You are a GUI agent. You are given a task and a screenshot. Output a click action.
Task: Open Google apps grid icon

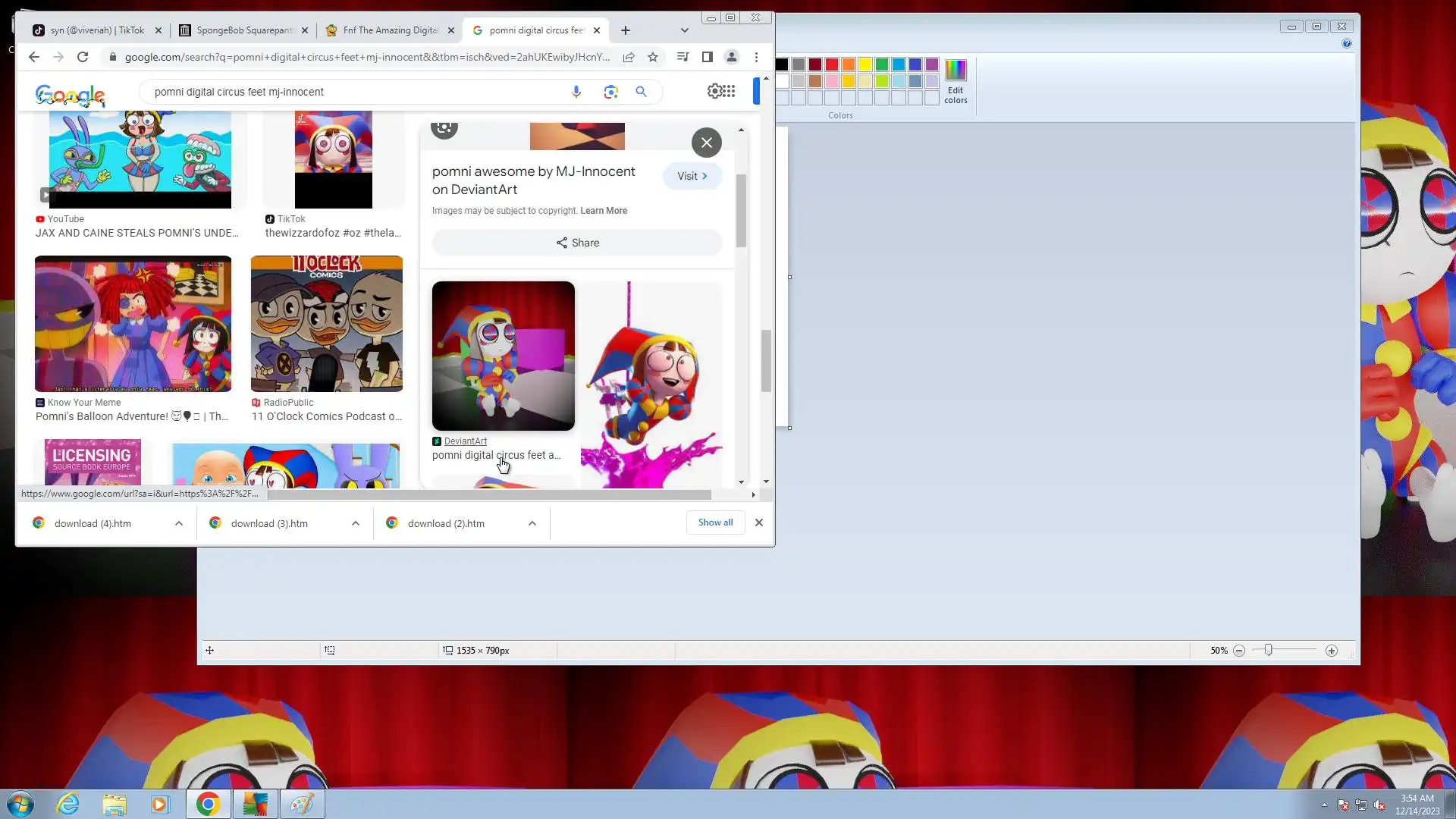coord(729,91)
